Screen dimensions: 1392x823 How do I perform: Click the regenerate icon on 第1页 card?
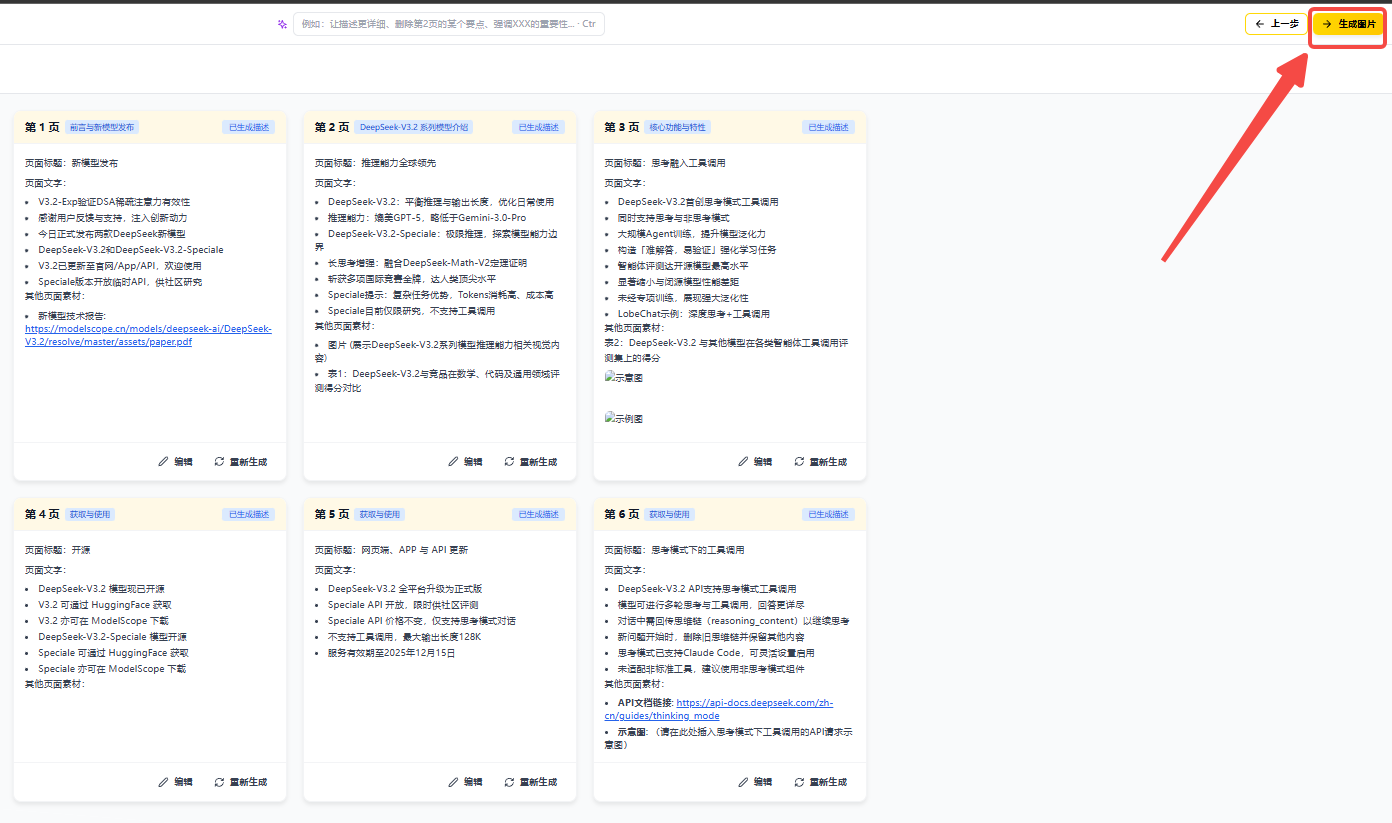tap(219, 461)
